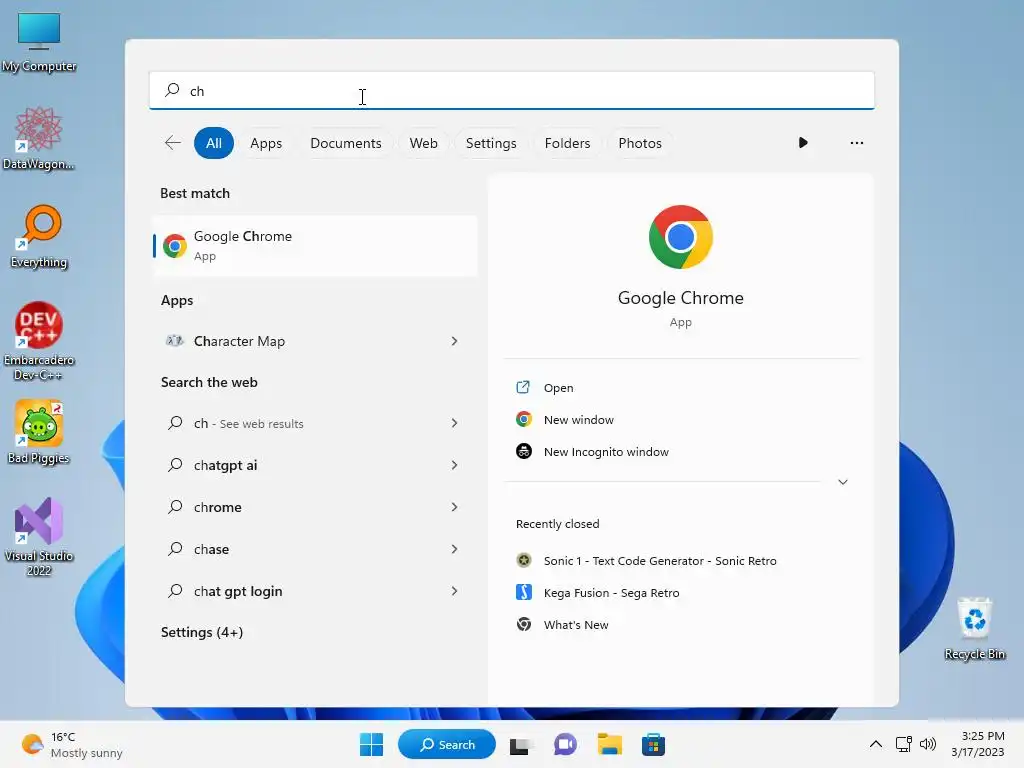Click the taskbar Search button
The height and width of the screenshot is (768, 1024).
pyautogui.click(x=447, y=744)
